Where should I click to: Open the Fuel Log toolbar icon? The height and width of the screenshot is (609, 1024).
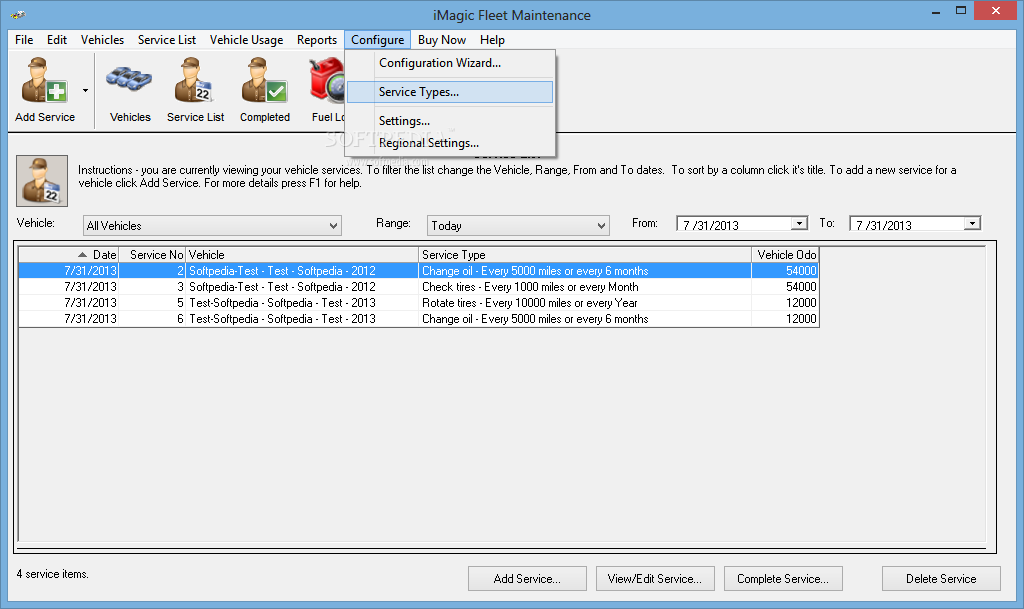327,89
